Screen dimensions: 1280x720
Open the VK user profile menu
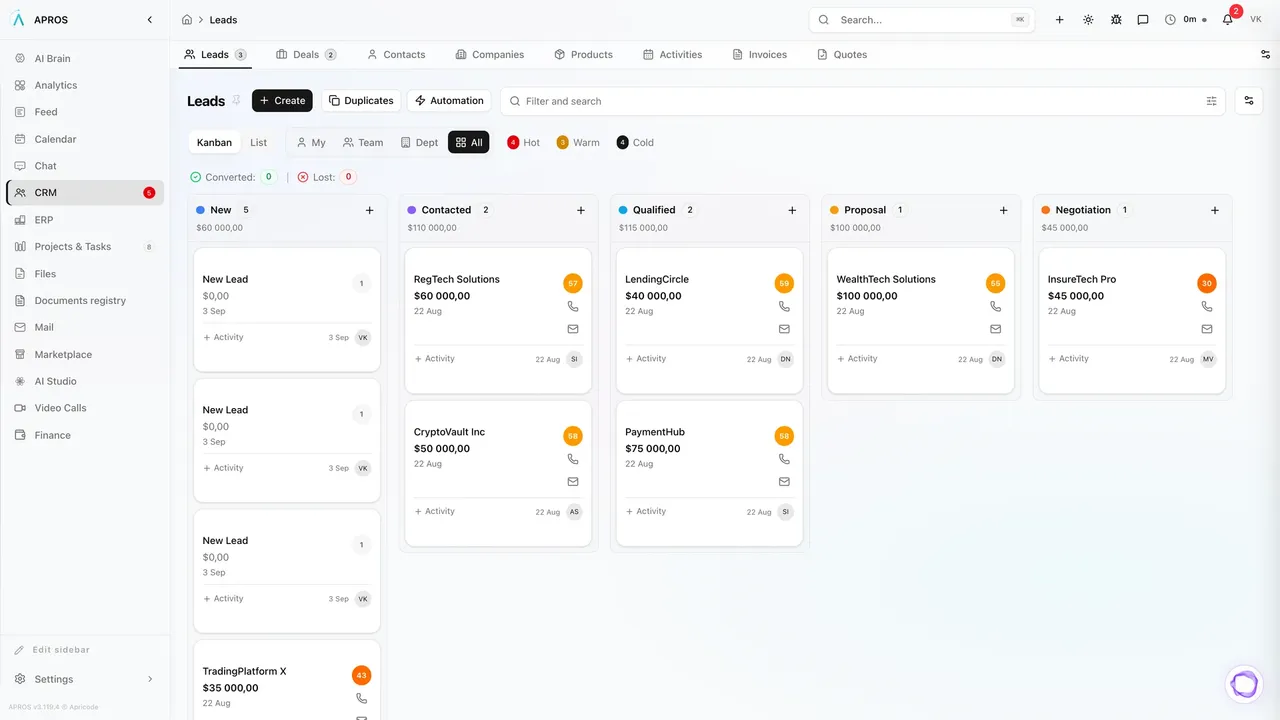(x=1256, y=20)
